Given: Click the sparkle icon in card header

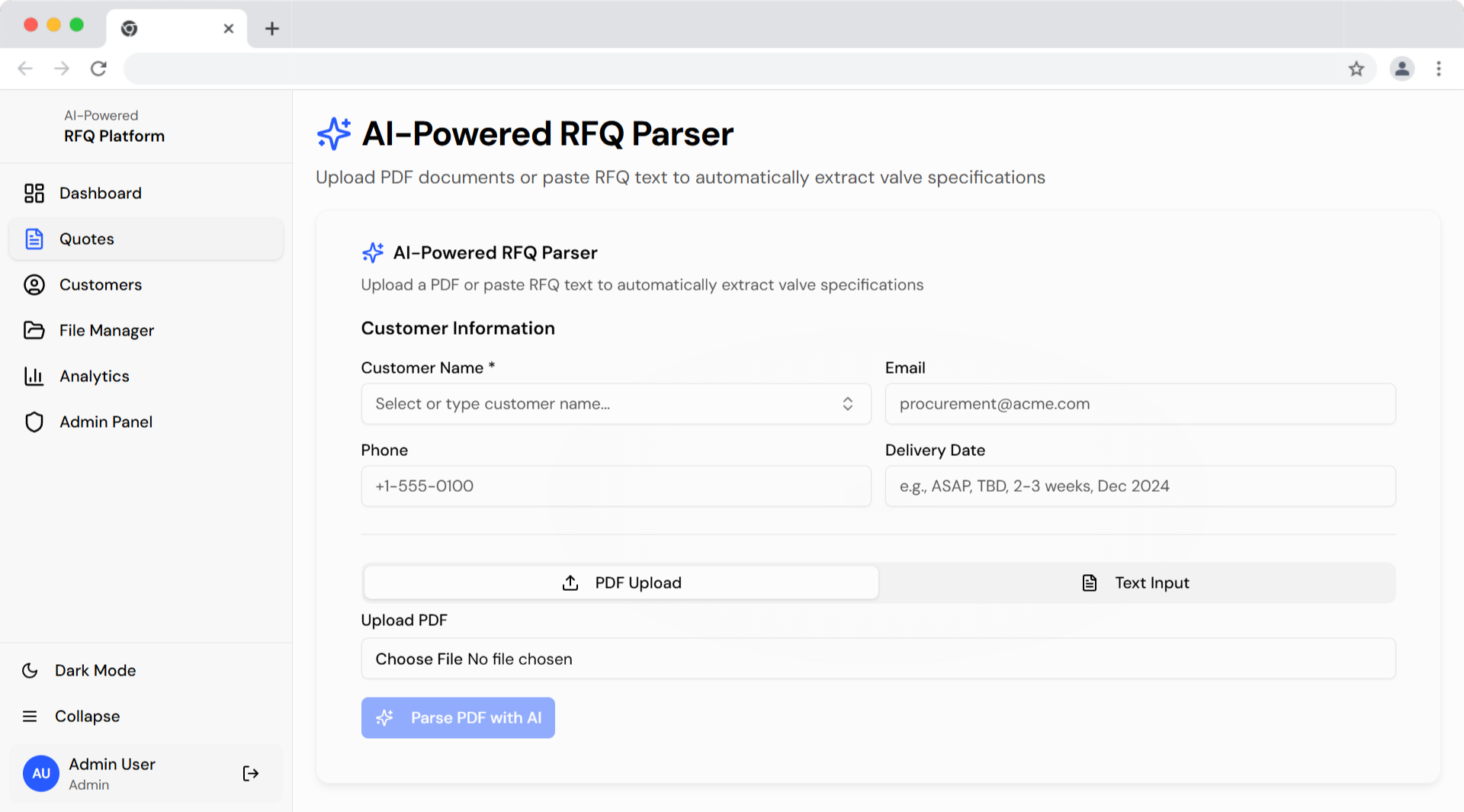Looking at the screenshot, I should [x=373, y=252].
